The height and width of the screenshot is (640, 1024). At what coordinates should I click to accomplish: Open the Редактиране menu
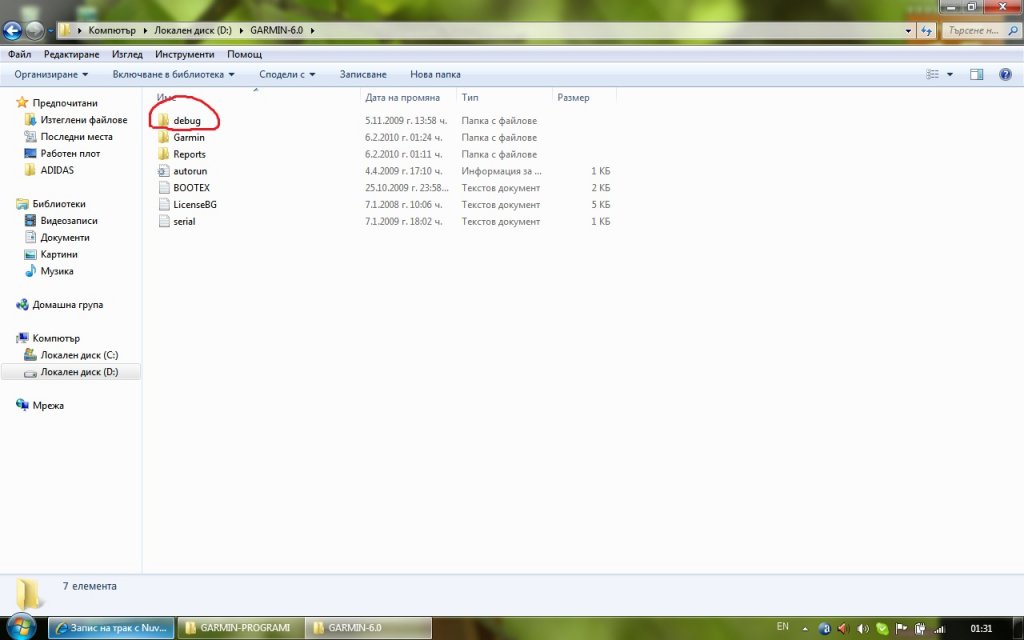coord(71,54)
